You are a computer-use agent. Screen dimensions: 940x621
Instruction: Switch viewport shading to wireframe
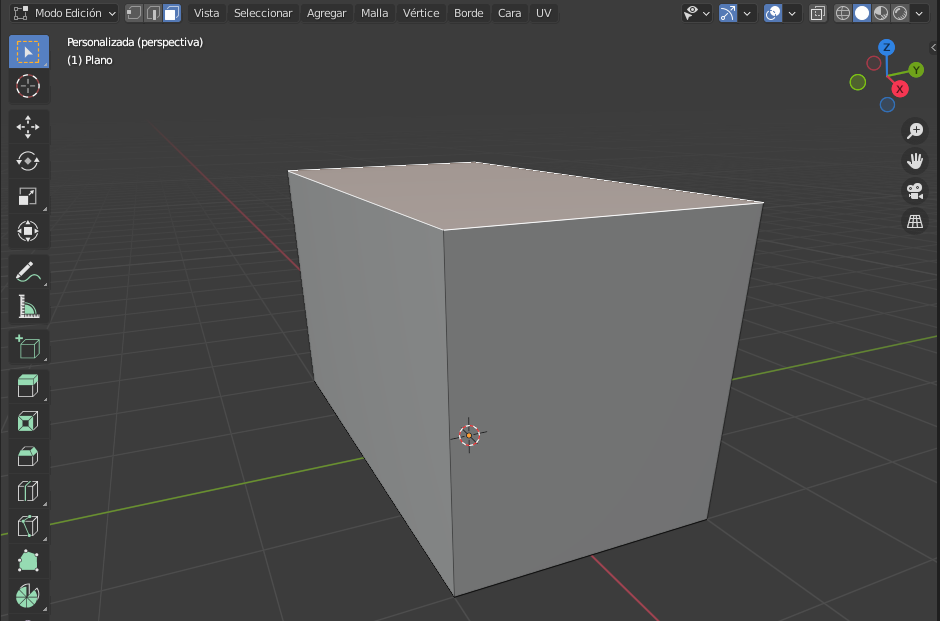843,13
